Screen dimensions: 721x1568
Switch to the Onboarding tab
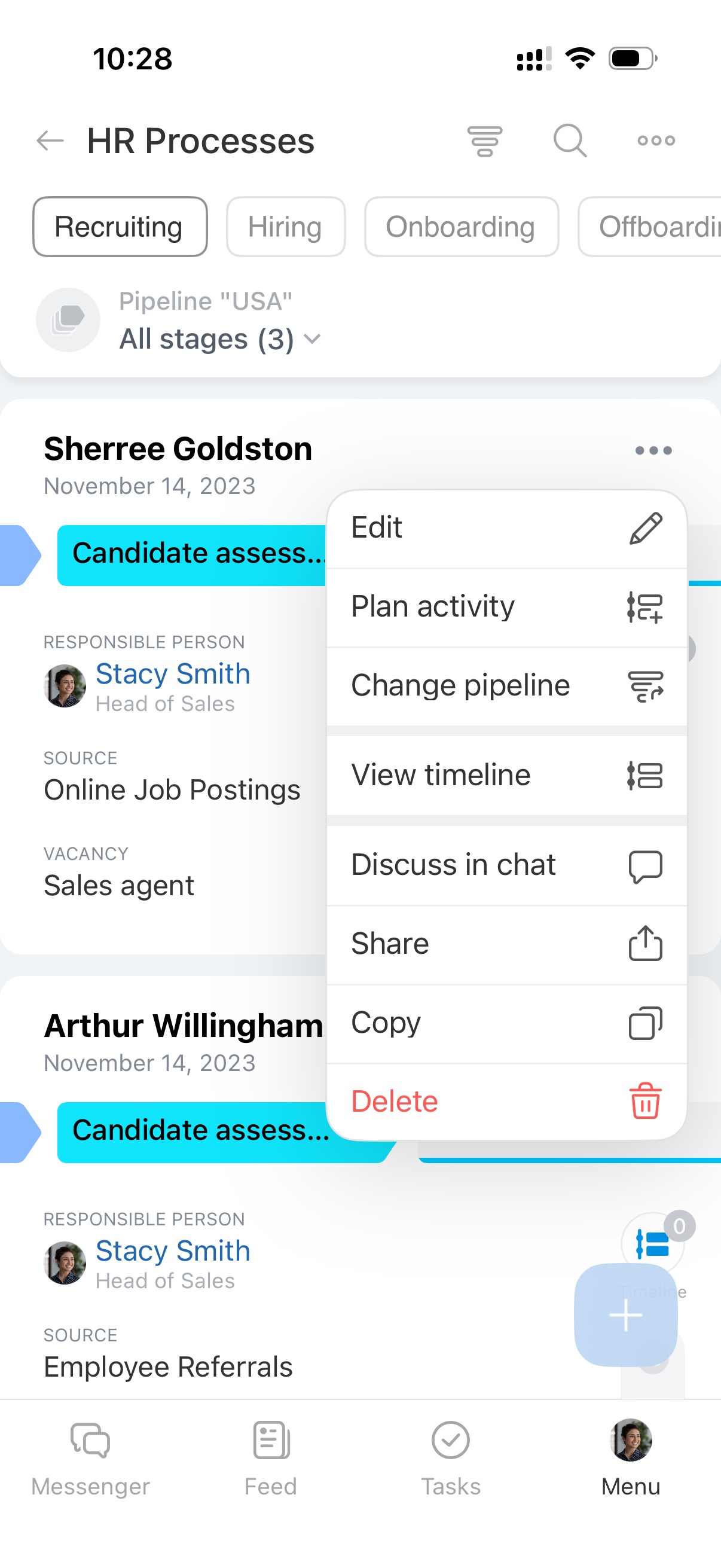pos(460,227)
